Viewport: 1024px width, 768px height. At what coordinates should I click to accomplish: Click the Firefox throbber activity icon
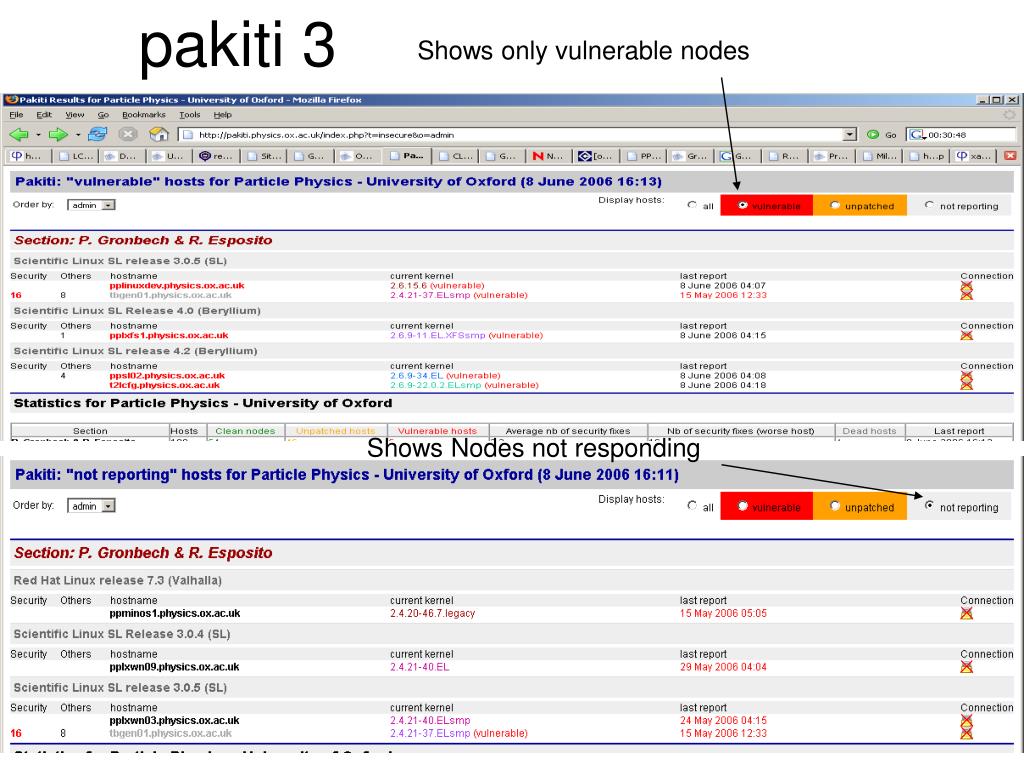(x=1009, y=115)
